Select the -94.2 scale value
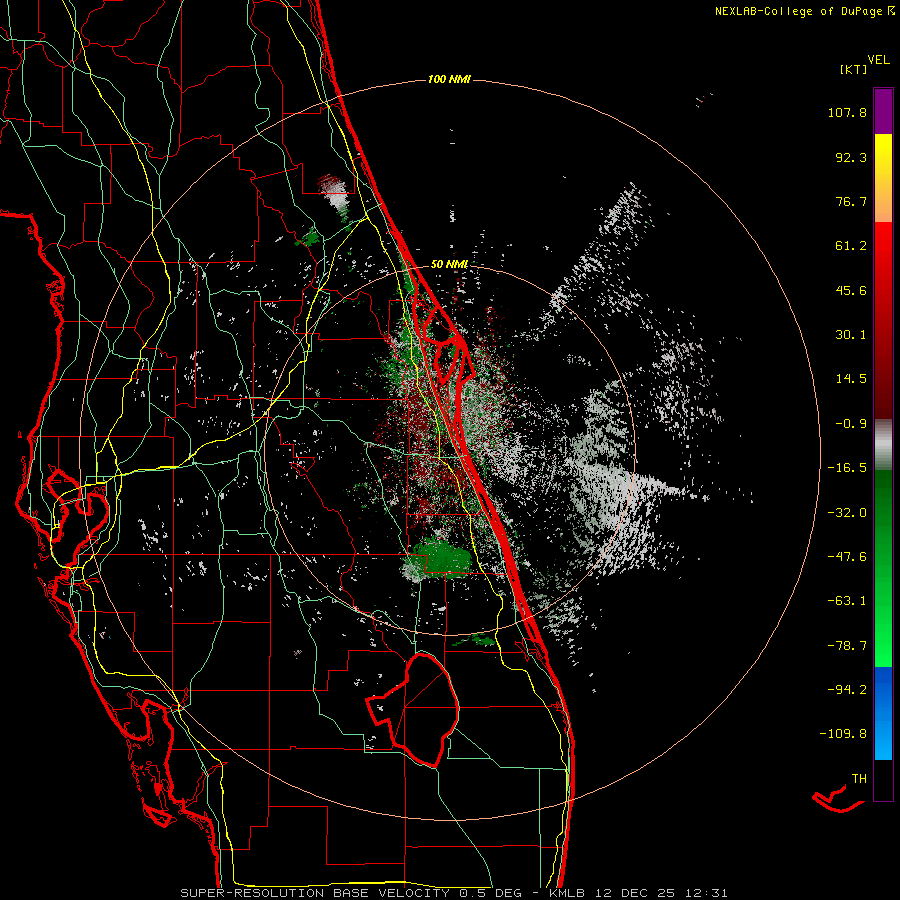The height and width of the screenshot is (900, 900). pyautogui.click(x=847, y=689)
